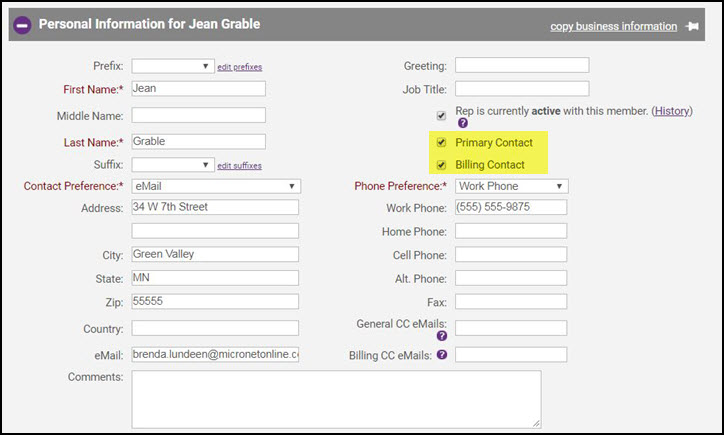Collapse the Personal Information section

click(22, 25)
